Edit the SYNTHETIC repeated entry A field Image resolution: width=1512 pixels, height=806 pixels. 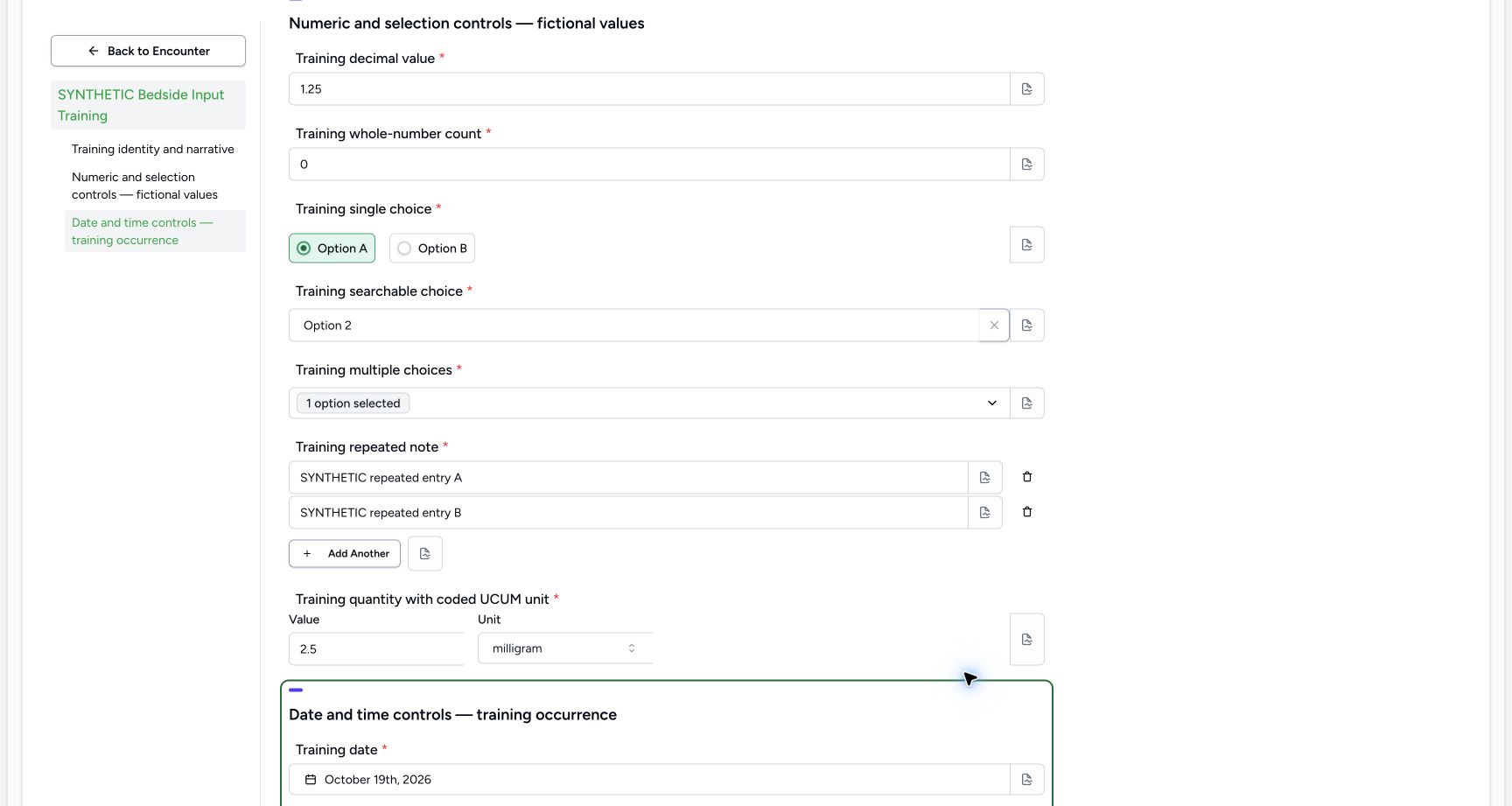coord(628,478)
